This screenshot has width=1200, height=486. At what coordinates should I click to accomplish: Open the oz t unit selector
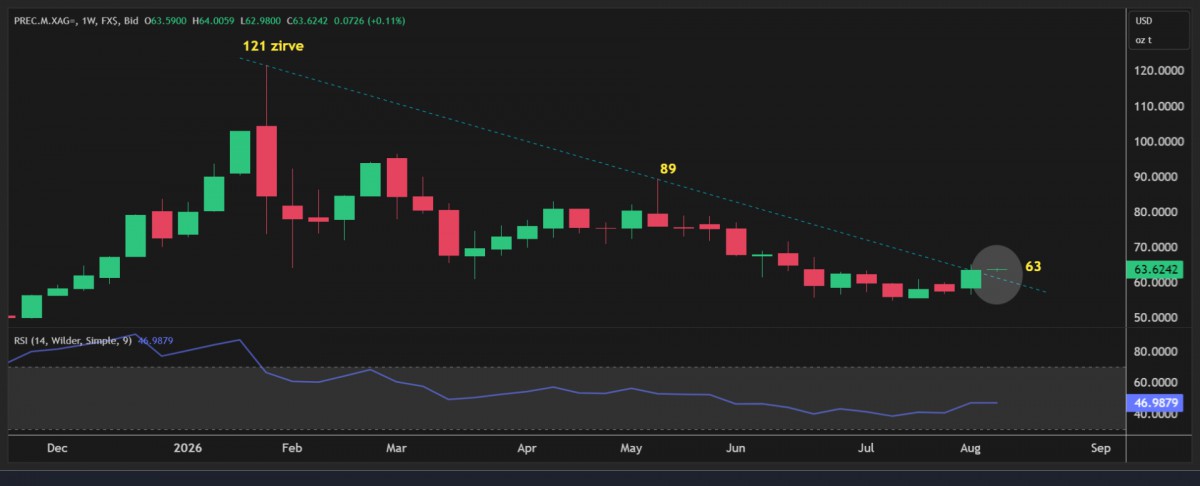[x=1143, y=40]
